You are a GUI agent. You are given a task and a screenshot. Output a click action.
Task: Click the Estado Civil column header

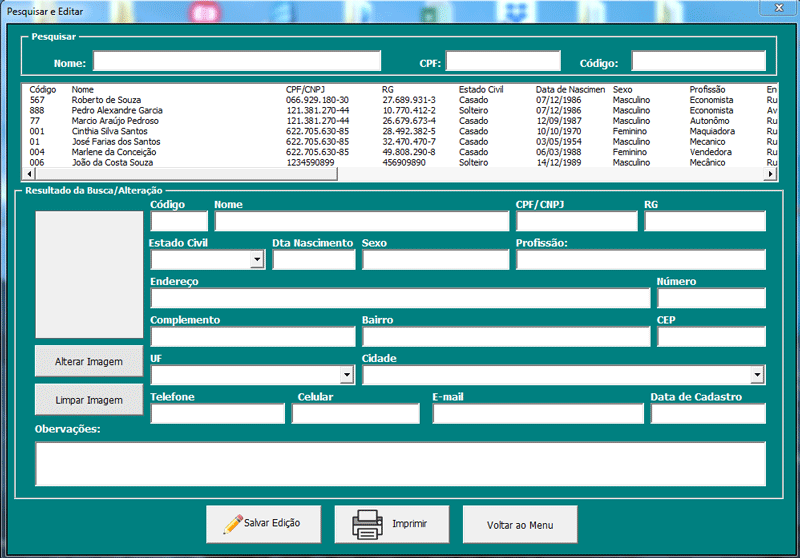pyautogui.click(x=481, y=89)
